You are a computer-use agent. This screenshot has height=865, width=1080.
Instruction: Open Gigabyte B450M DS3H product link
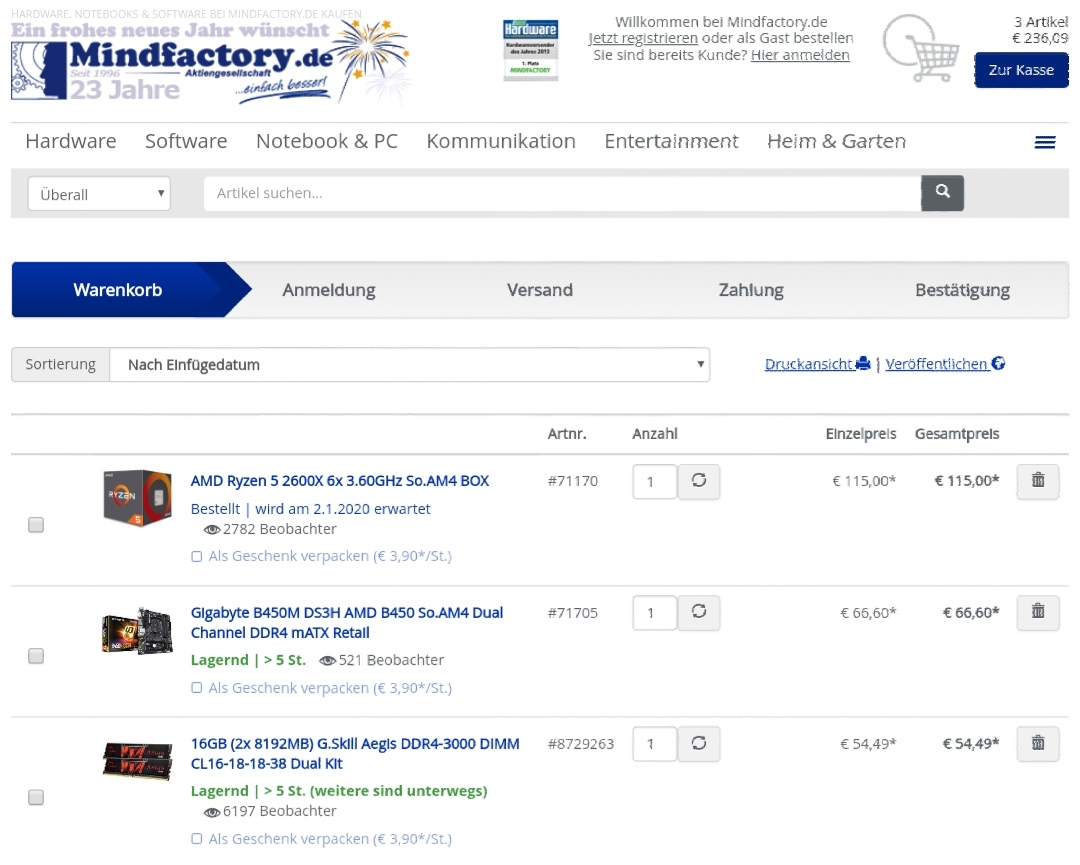tap(346, 623)
